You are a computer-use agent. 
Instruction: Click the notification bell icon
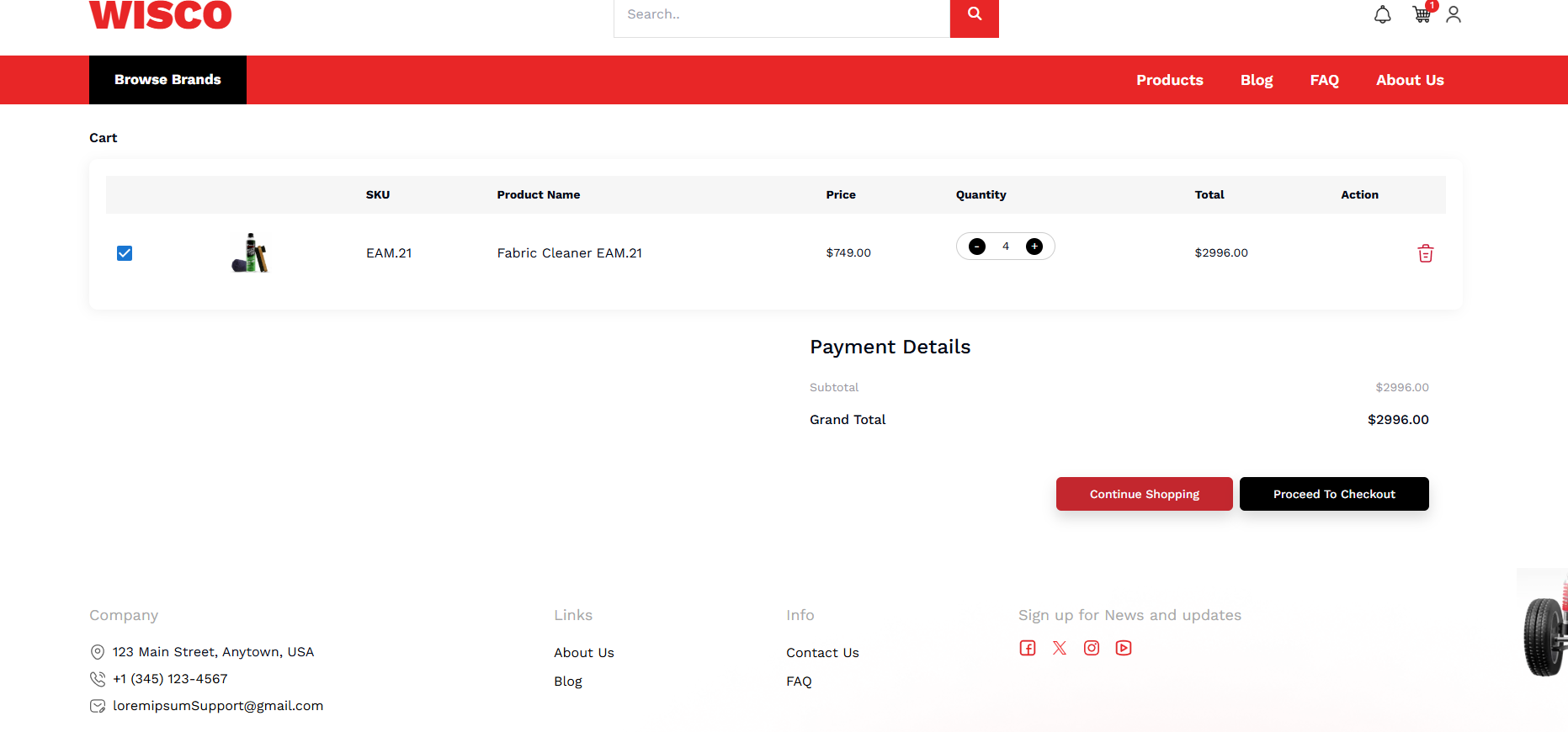[1382, 15]
